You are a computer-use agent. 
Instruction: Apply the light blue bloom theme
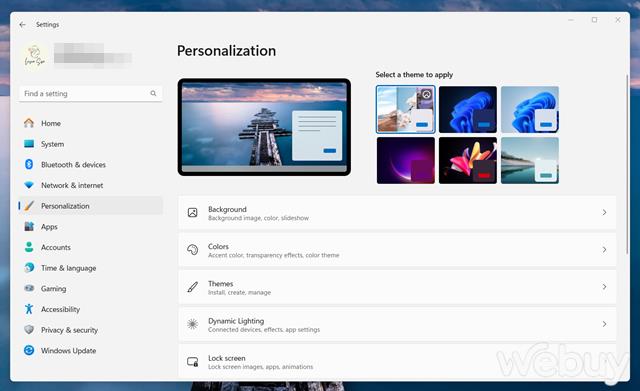click(530, 109)
